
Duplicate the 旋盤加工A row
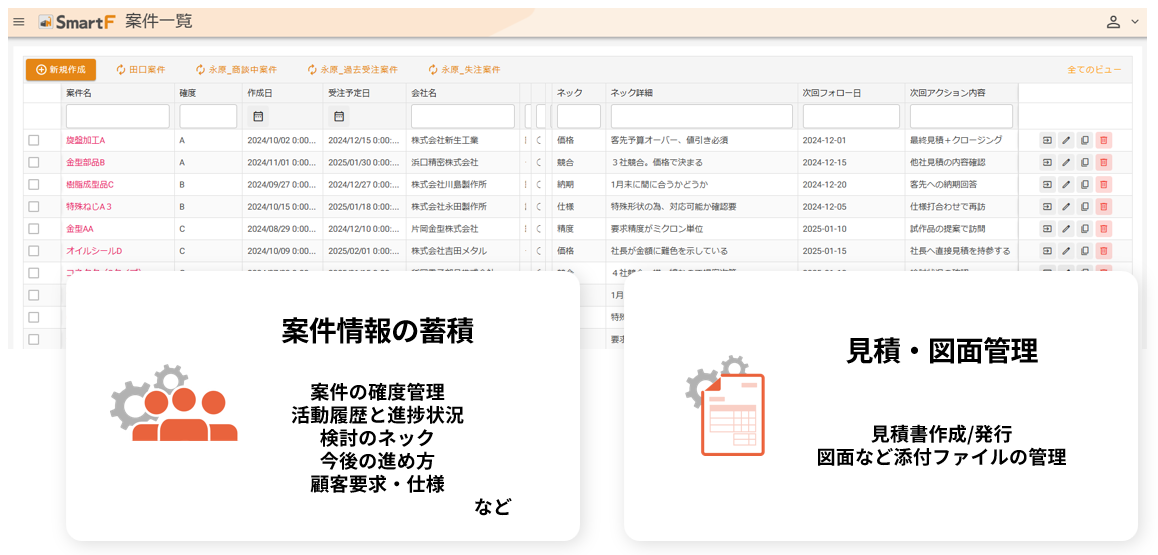pos(1084,140)
